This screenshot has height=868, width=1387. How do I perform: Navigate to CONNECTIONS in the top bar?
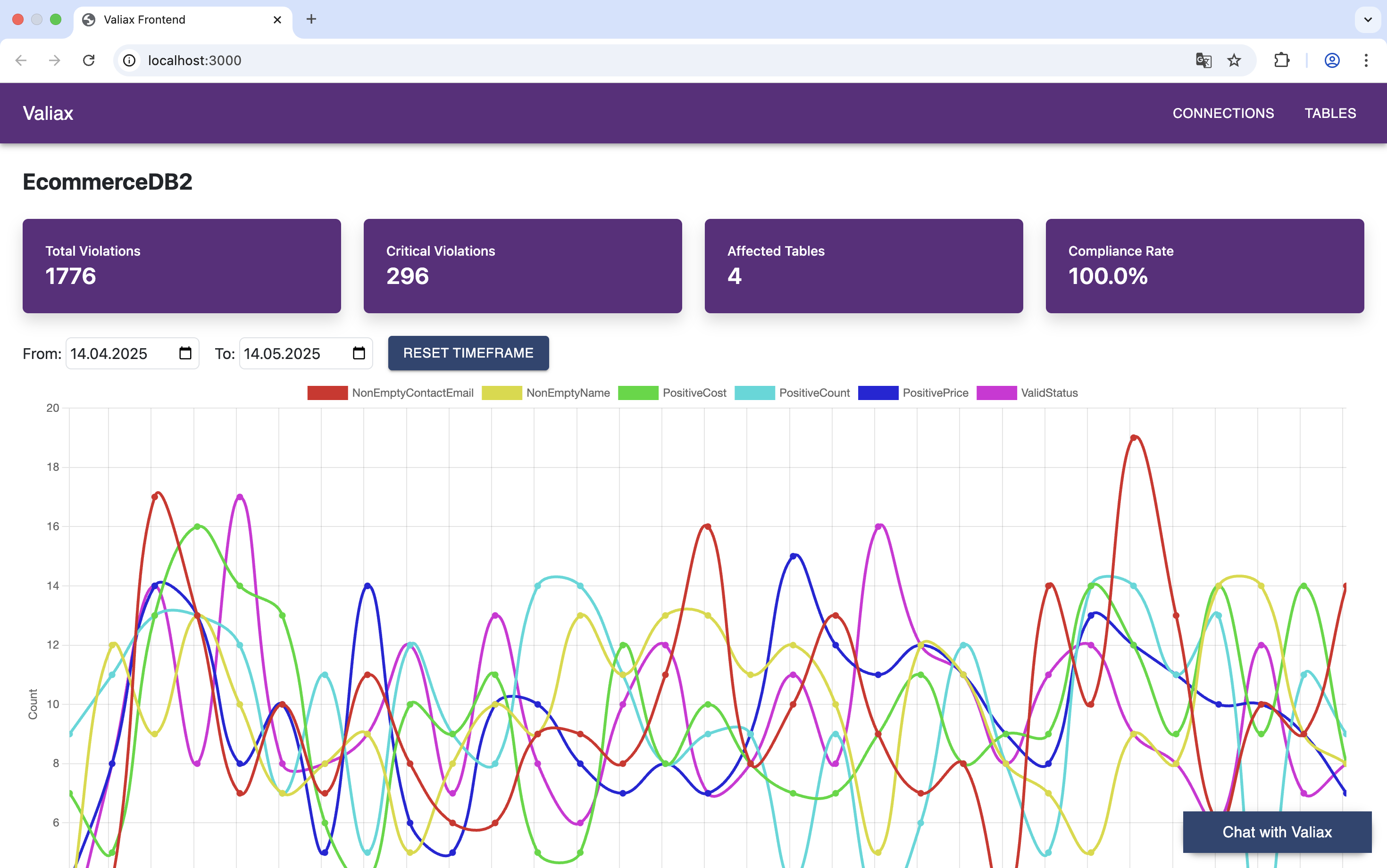click(x=1223, y=113)
